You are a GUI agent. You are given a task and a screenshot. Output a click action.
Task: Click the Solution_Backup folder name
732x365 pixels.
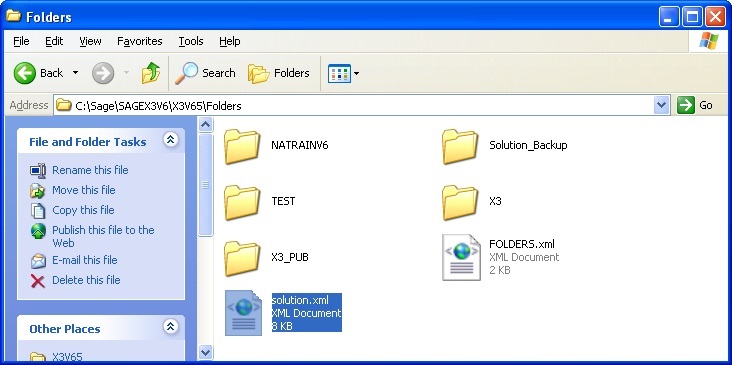click(528, 145)
